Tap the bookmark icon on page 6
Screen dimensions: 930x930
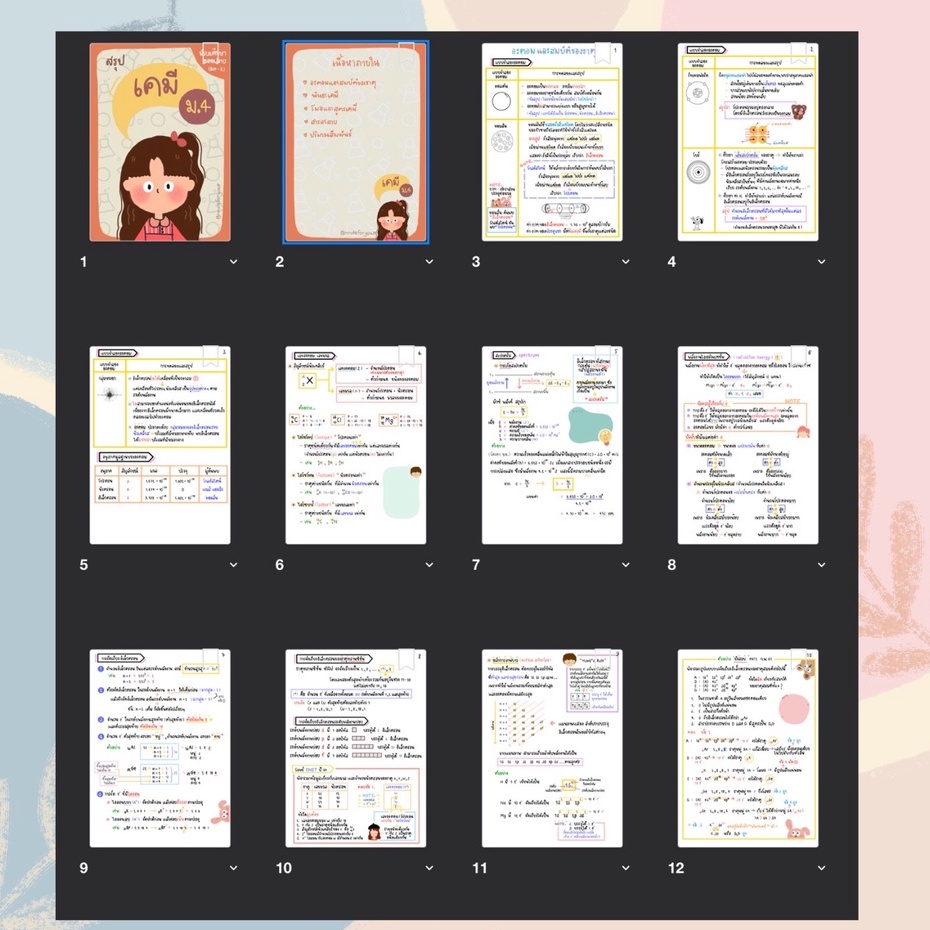(x=406, y=356)
